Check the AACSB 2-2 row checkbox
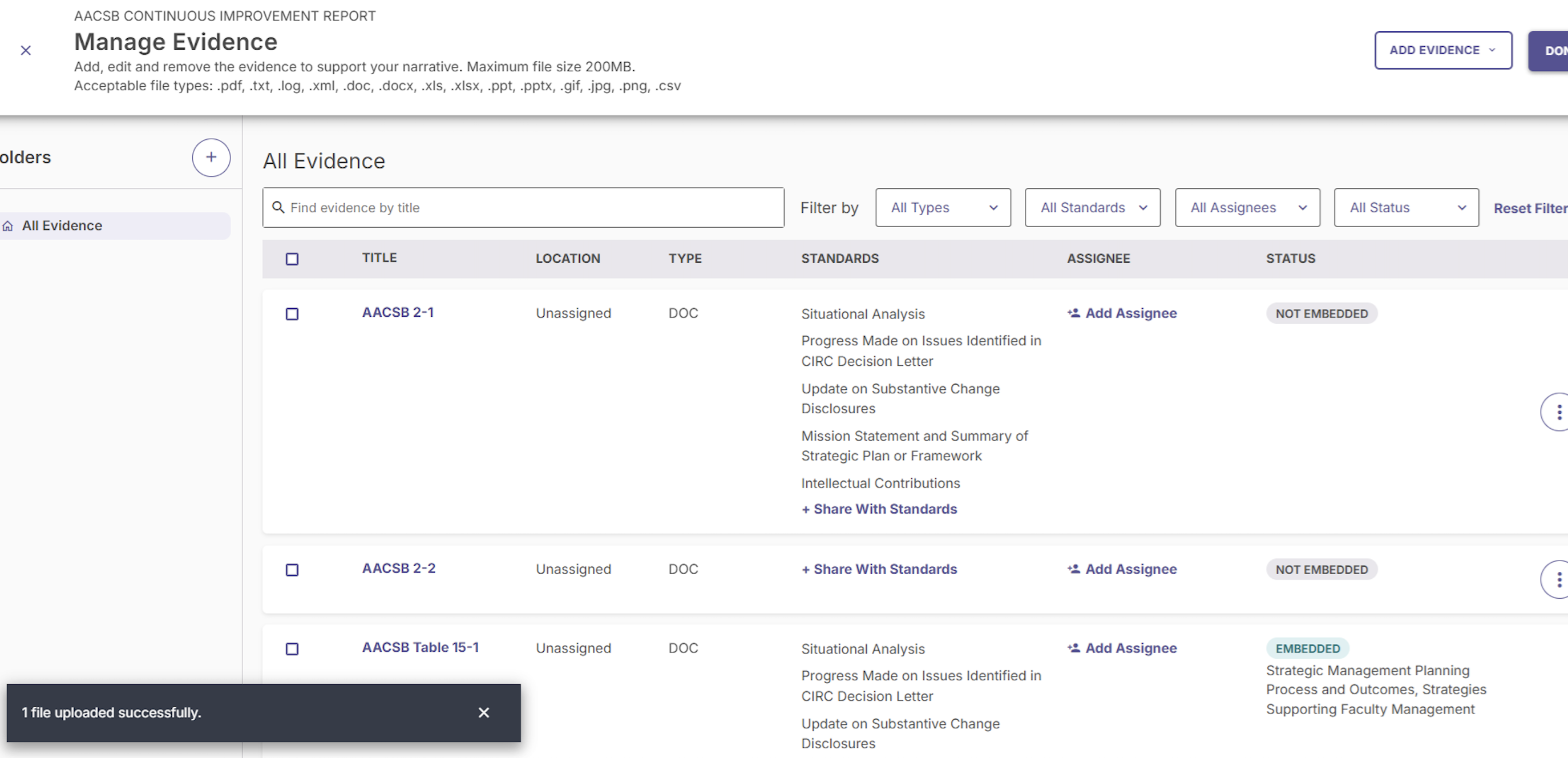 coord(292,570)
